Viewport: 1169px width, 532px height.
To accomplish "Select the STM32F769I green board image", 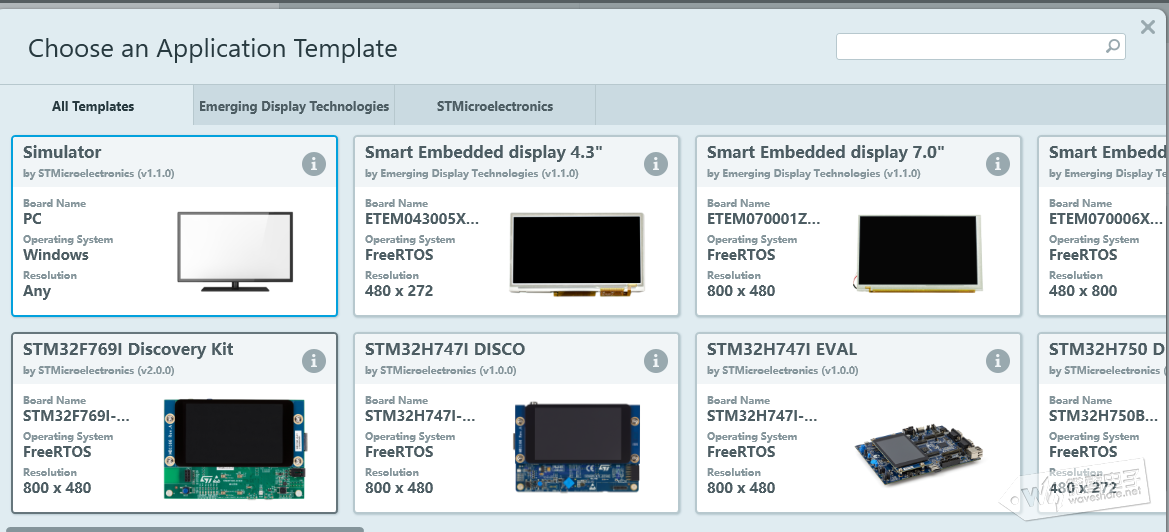I will pyautogui.click(x=235, y=449).
